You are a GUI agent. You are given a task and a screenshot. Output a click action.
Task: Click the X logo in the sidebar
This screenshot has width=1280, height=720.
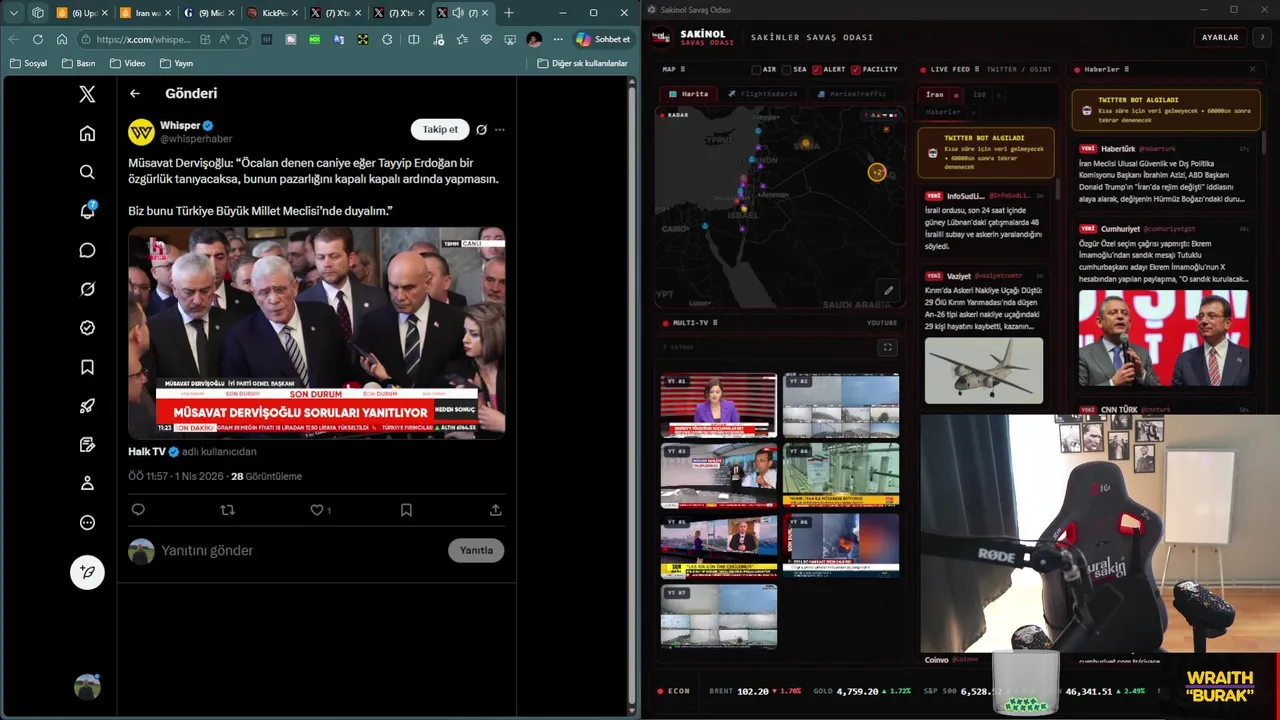click(87, 94)
